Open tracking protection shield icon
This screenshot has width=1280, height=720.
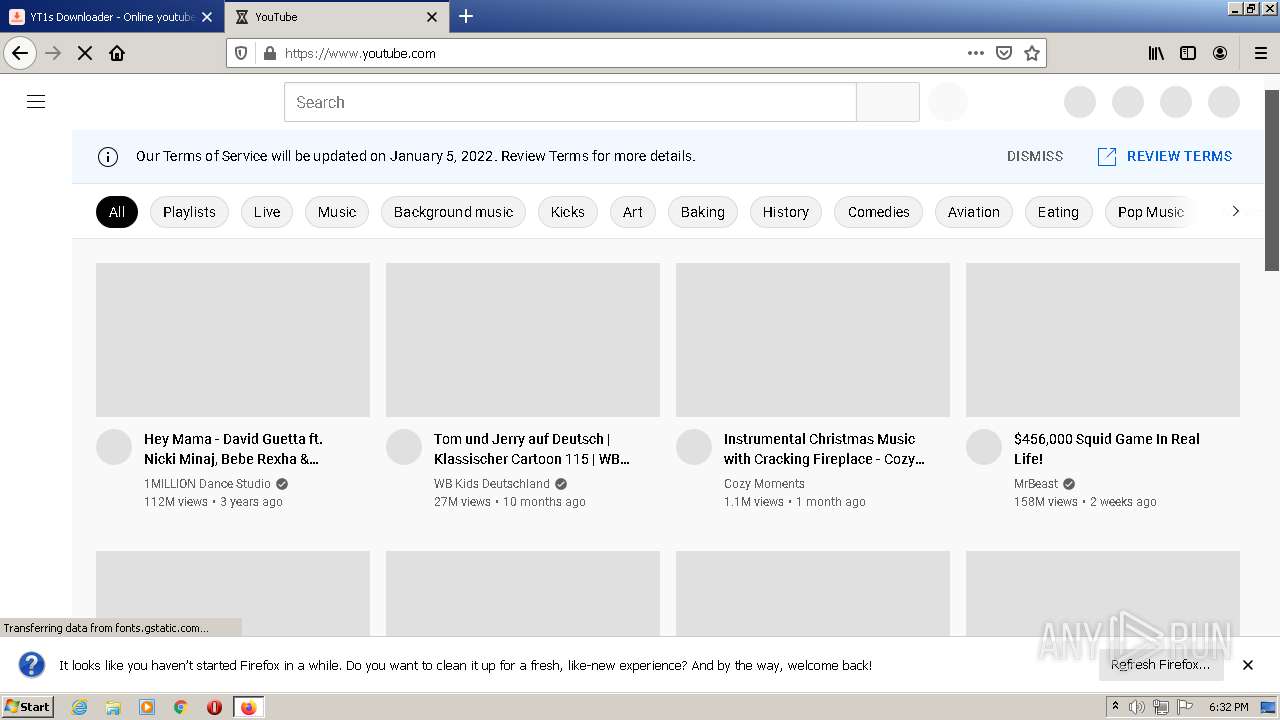241,53
